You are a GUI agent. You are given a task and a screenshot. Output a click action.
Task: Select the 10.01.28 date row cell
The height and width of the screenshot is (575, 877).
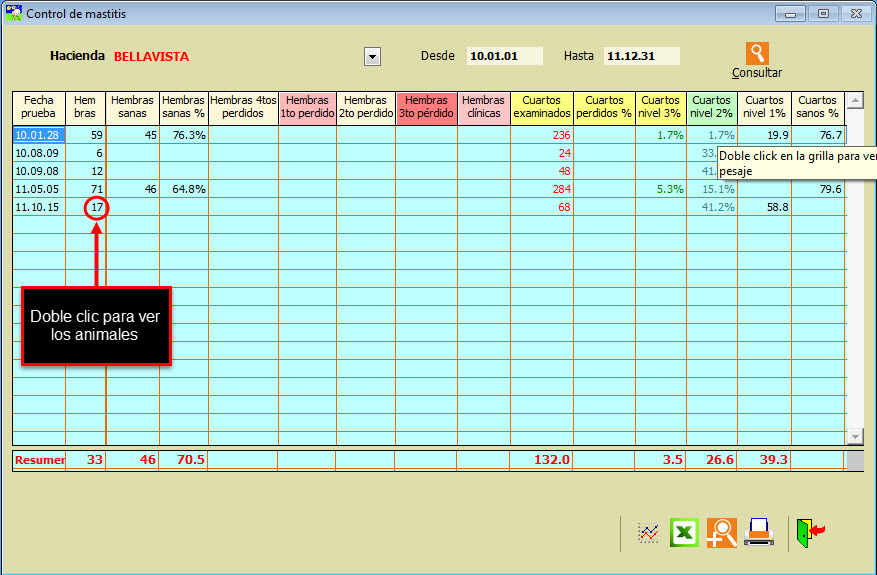(39, 135)
